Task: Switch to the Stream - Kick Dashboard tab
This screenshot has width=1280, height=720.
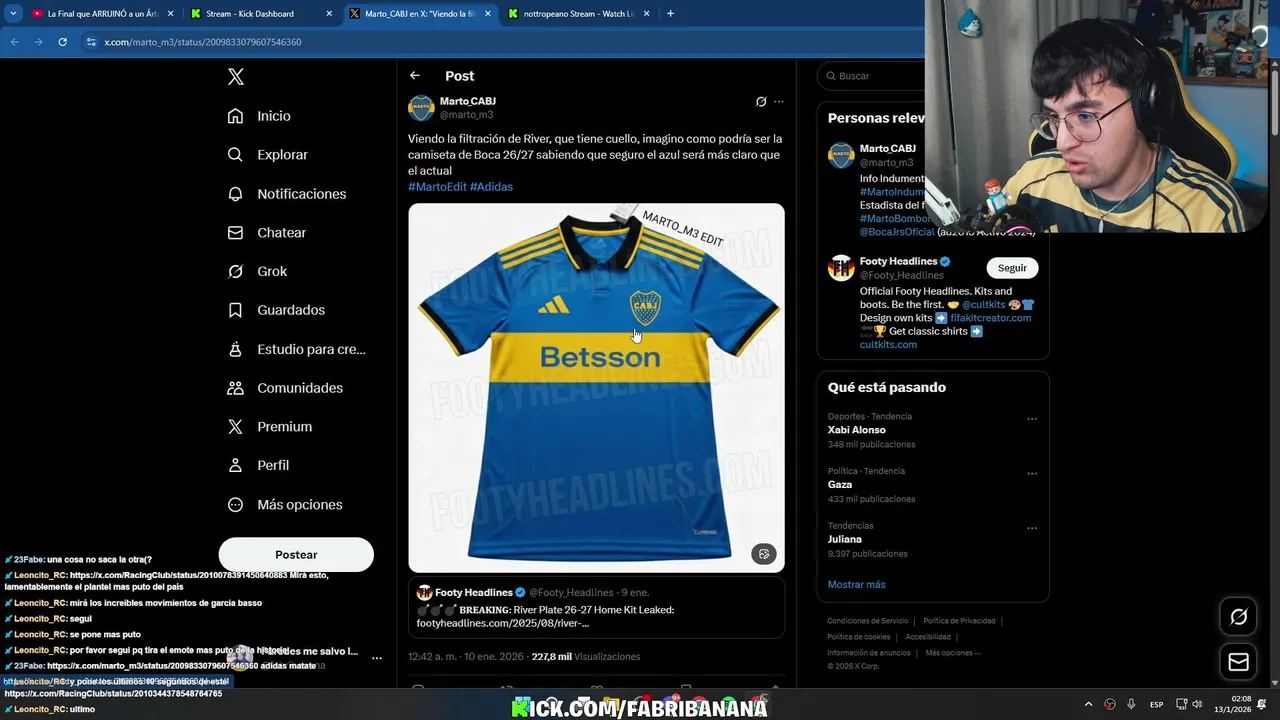Action: 260,14
